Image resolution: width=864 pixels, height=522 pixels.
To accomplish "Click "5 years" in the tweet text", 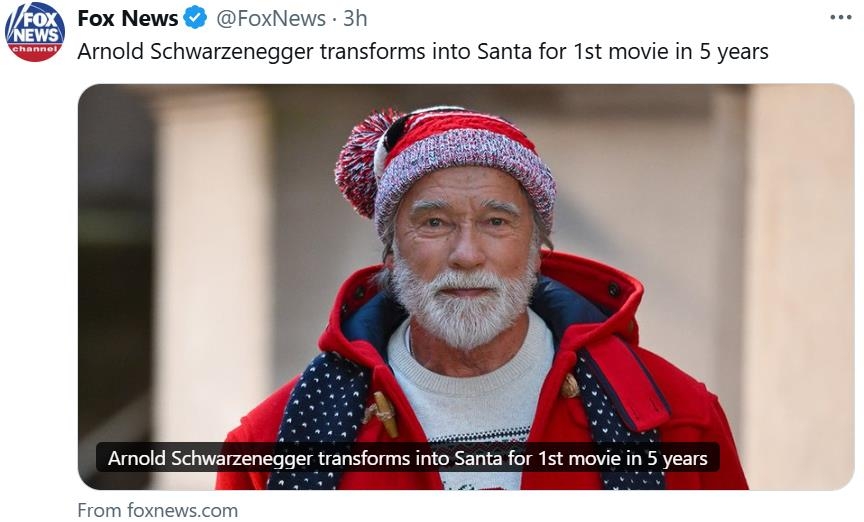I will (732, 51).
